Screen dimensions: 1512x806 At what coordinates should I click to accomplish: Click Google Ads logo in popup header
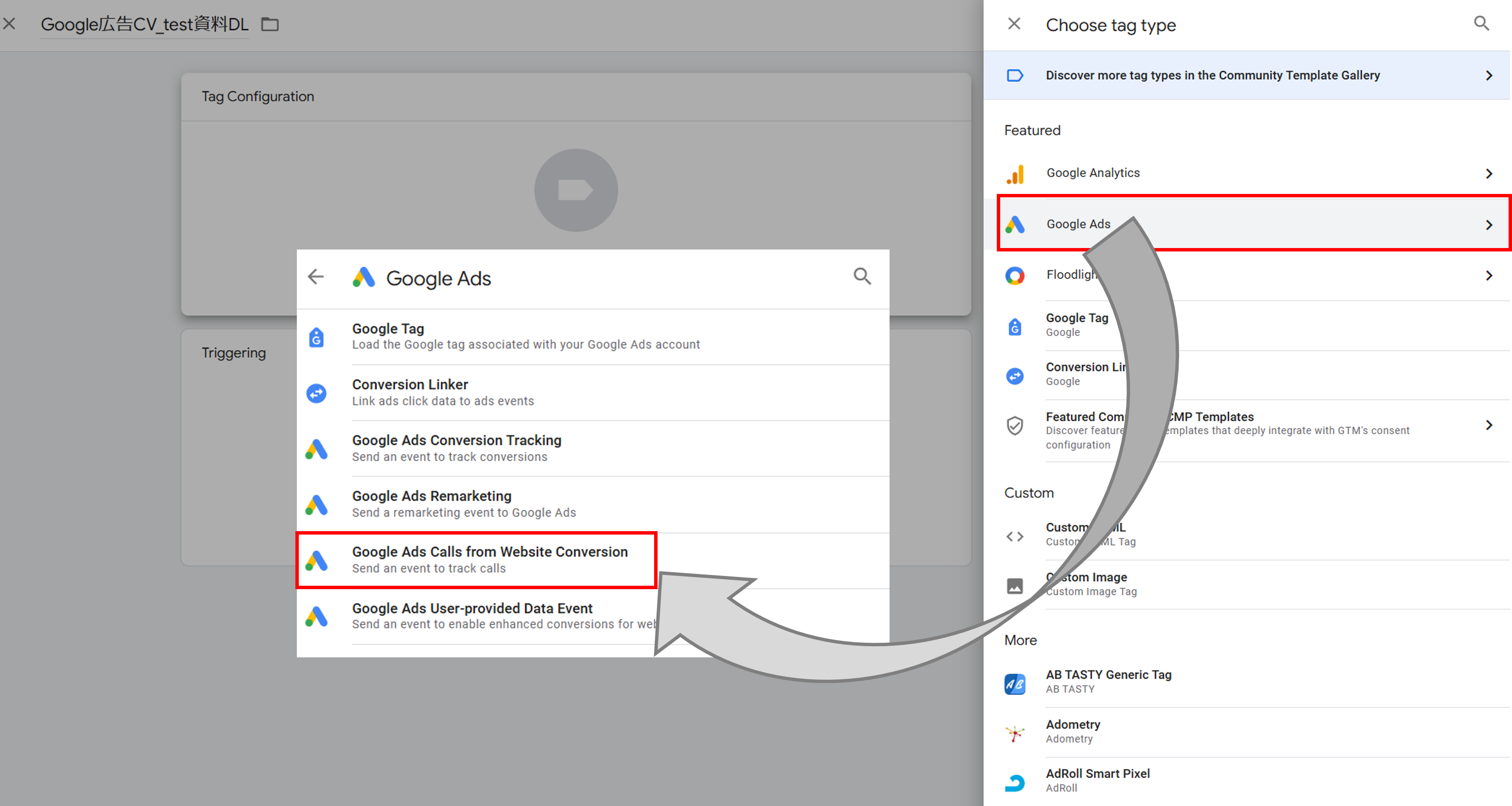(x=363, y=277)
